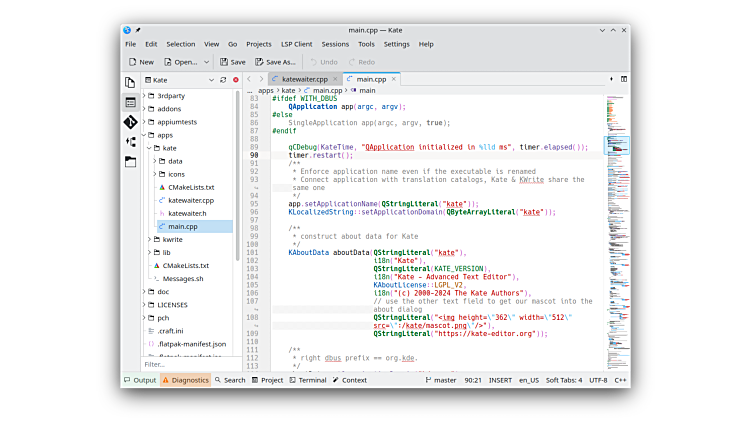Click the master git branch button
Screen dimensions: 752x423
[441, 380]
